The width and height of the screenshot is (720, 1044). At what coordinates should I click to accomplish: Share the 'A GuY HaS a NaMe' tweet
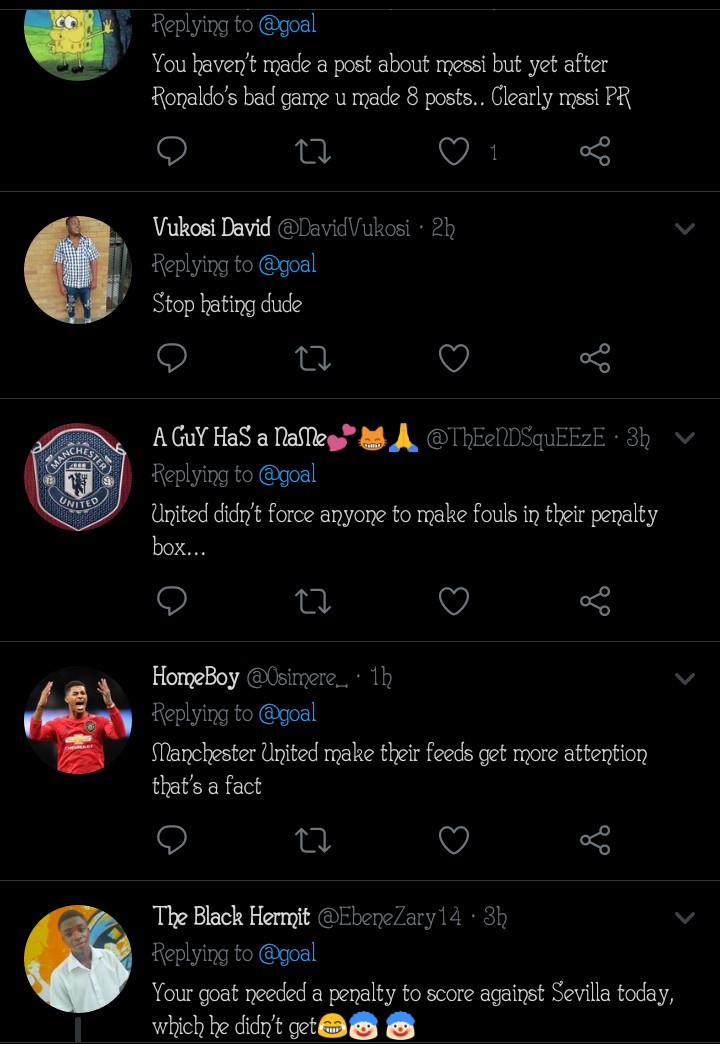point(595,601)
